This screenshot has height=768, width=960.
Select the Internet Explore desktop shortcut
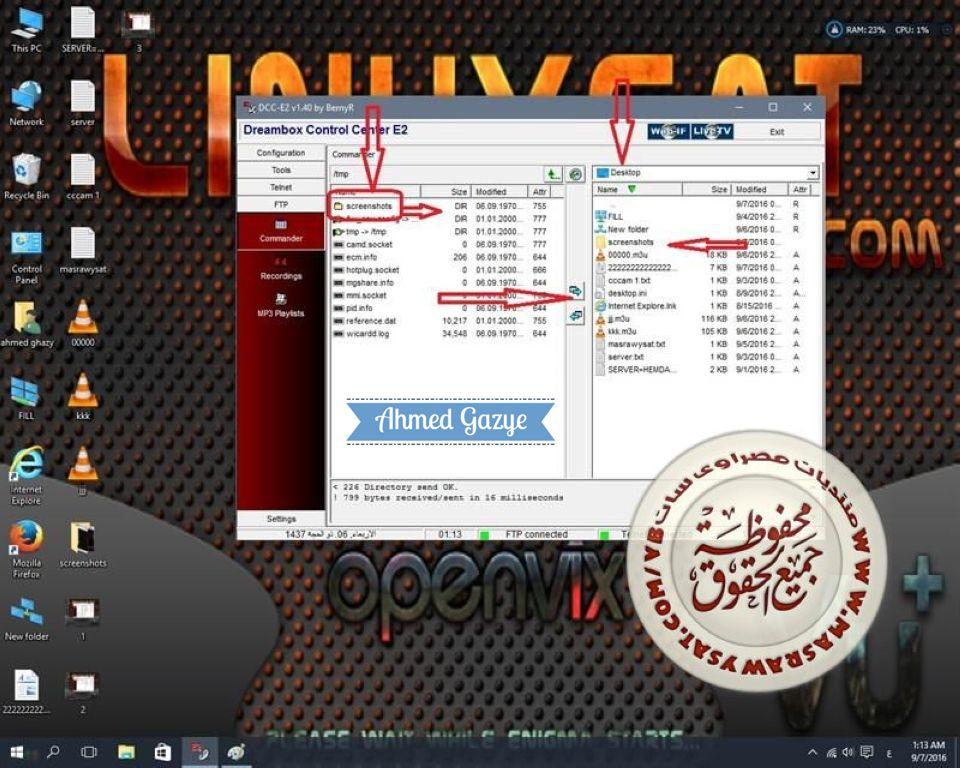click(x=26, y=476)
